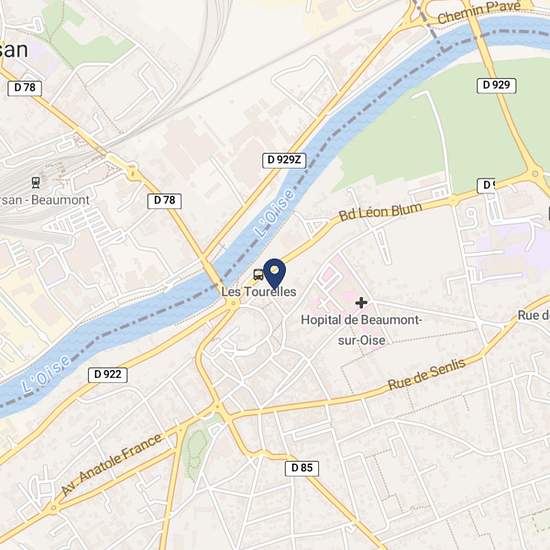The height and width of the screenshot is (550, 550).
Task: Click the lower-left L'Oise river label
Action: 46,374
